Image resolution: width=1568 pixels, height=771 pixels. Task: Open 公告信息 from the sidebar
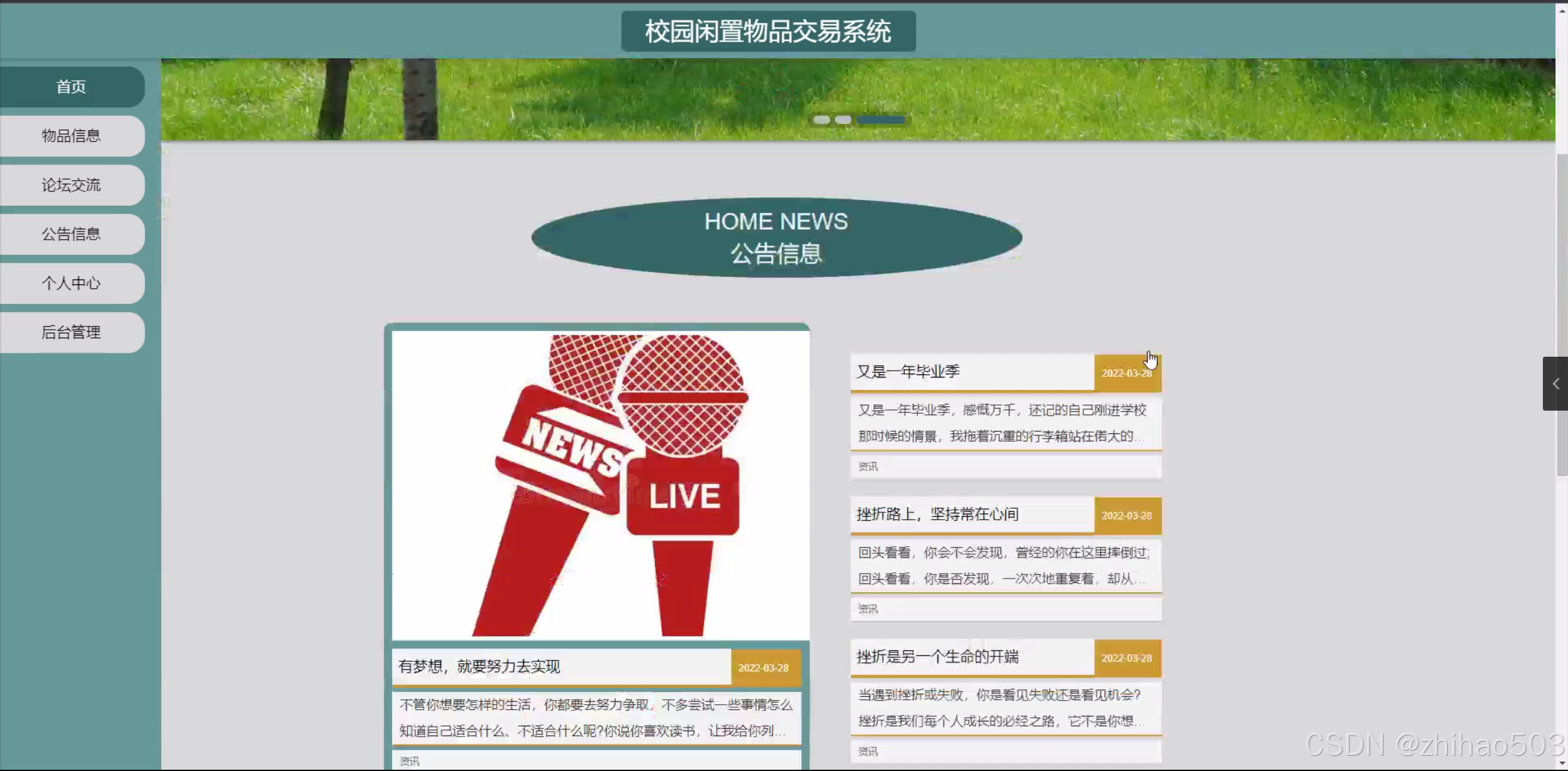point(71,234)
